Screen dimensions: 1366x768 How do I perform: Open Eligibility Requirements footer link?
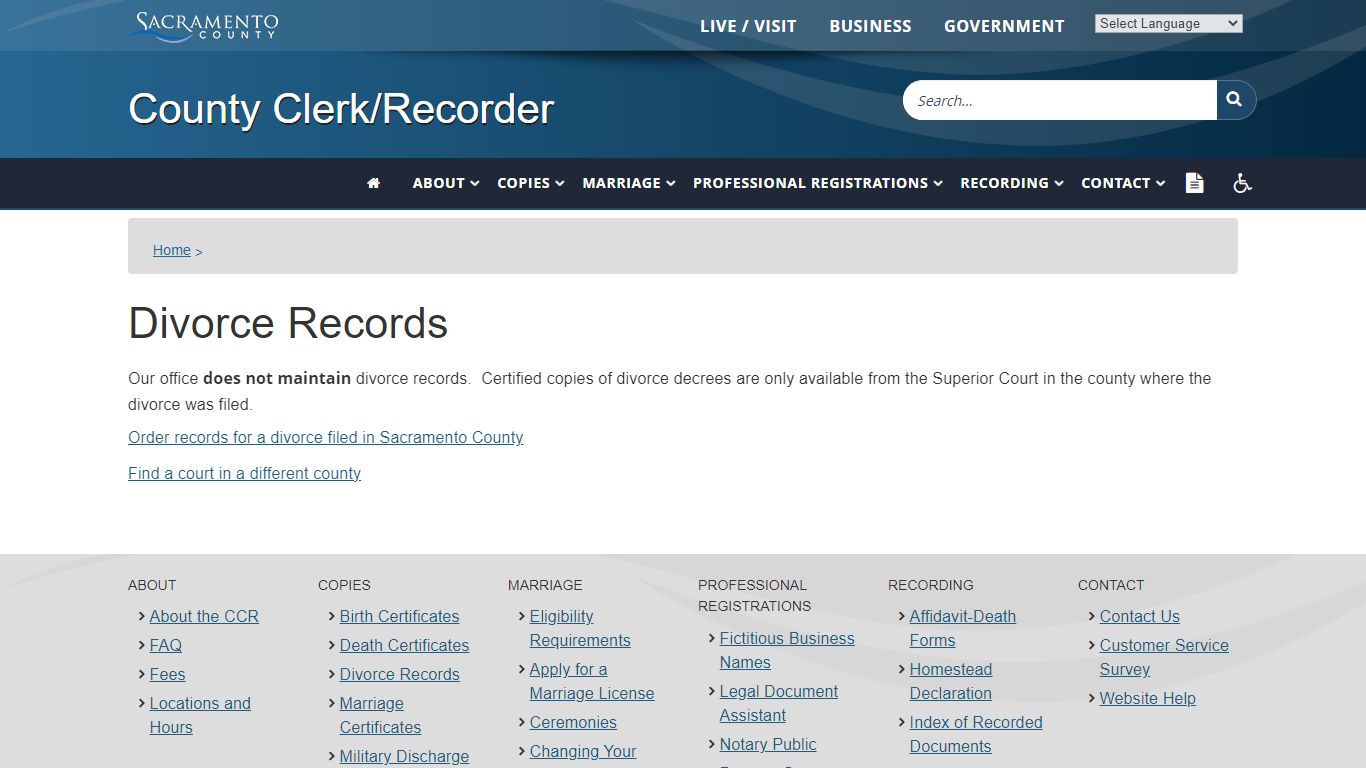tap(580, 628)
